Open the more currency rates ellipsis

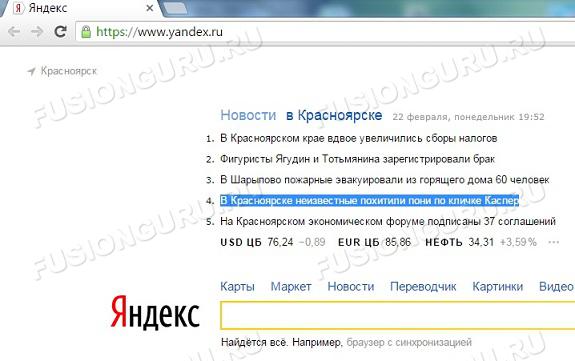tap(553, 242)
